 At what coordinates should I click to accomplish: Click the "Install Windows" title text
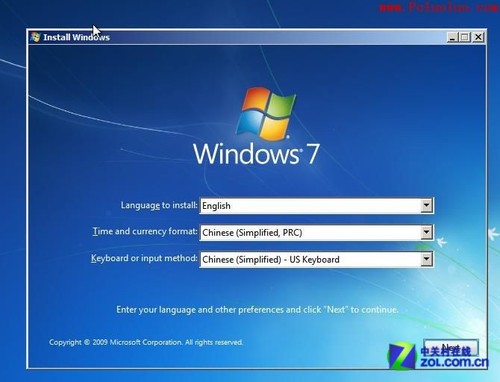point(76,37)
